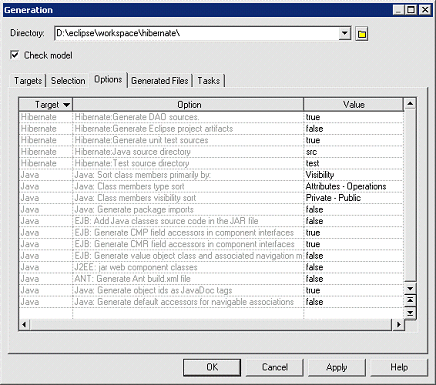This screenshot has height=385, width=436.
Task: Click the horizontal scrollbar left arrow
Action: [x=24, y=324]
